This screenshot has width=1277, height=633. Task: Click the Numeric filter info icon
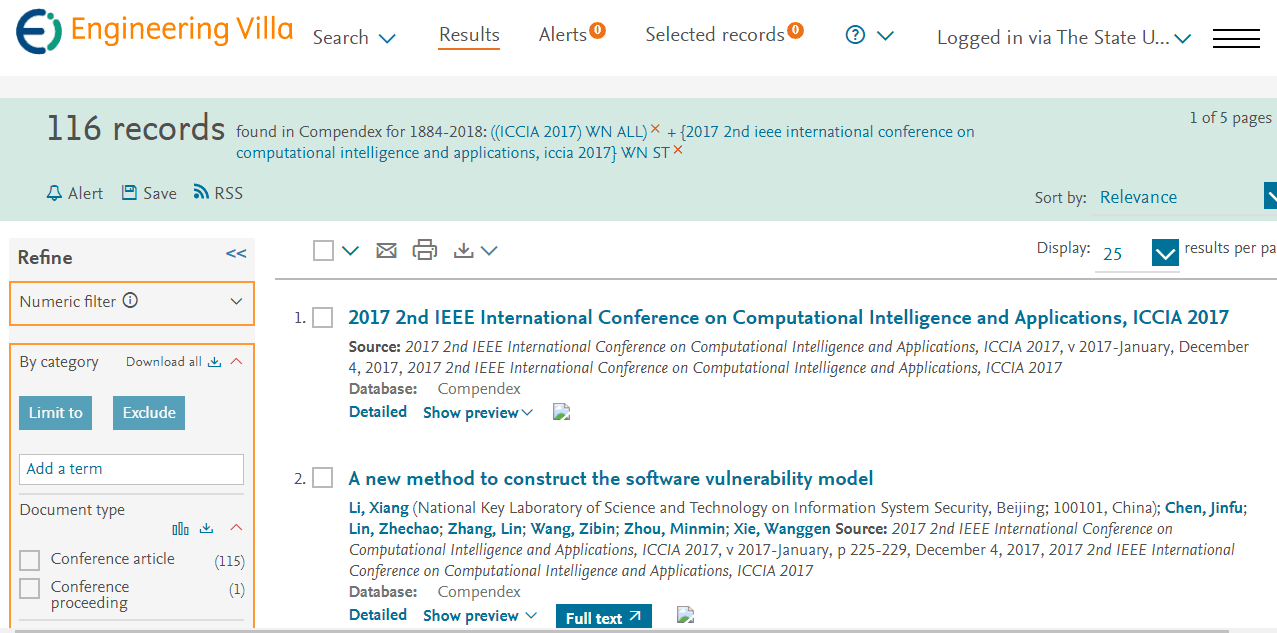coord(130,300)
